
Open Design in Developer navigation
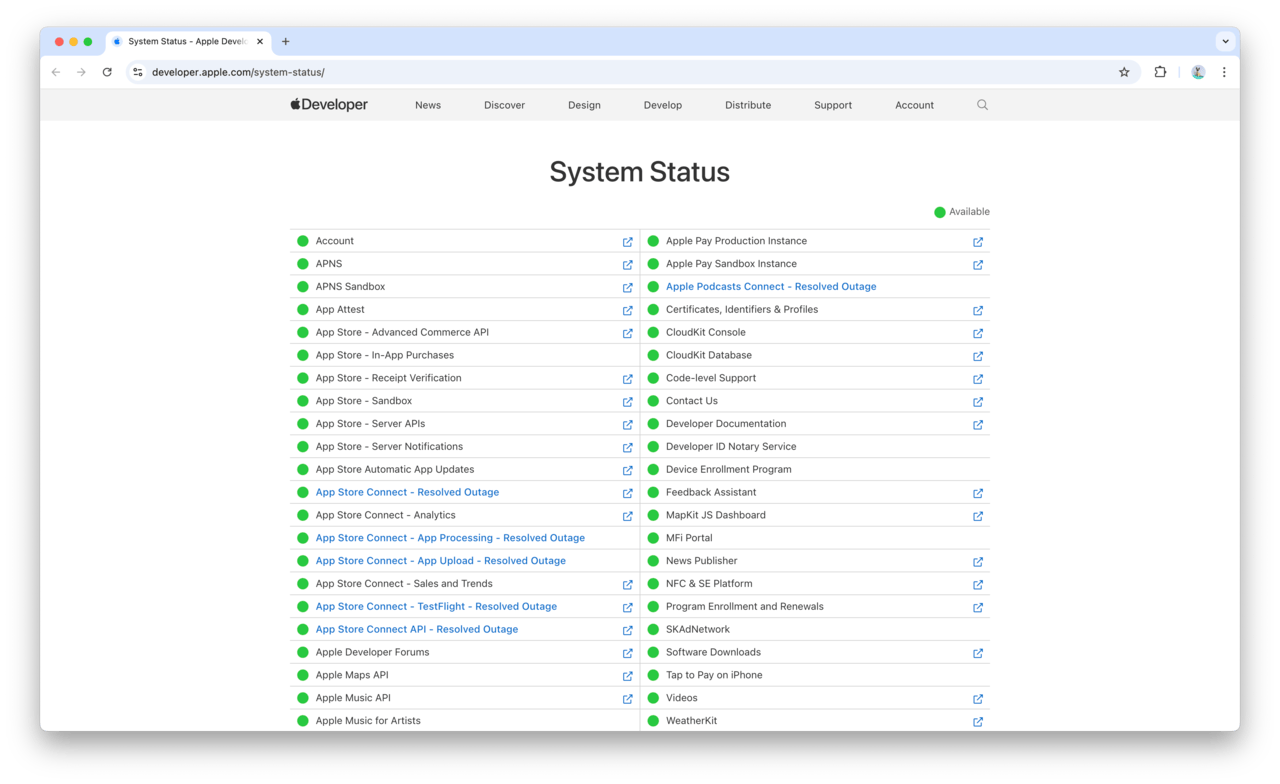584,105
